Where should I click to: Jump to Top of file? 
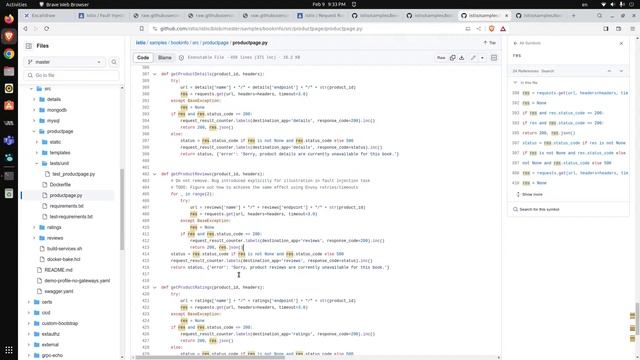[x=489, y=43]
